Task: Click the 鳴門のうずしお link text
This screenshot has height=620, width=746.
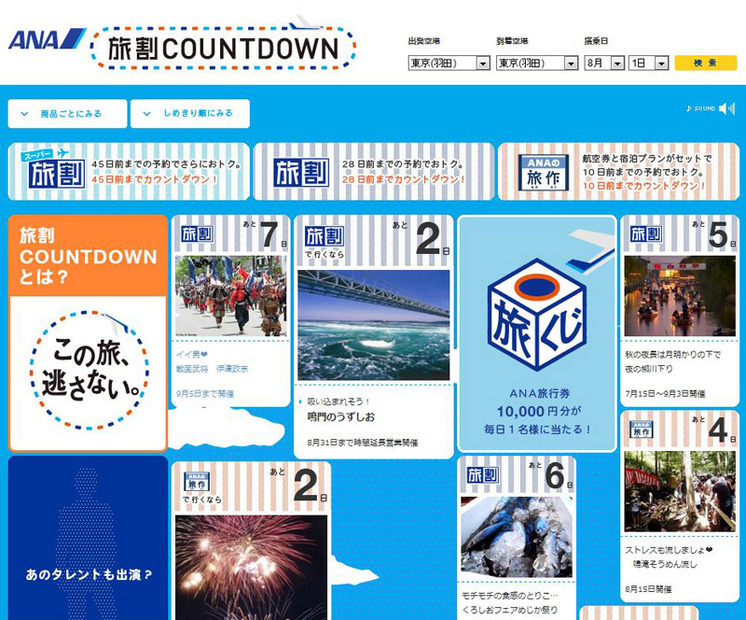Action: [x=341, y=417]
